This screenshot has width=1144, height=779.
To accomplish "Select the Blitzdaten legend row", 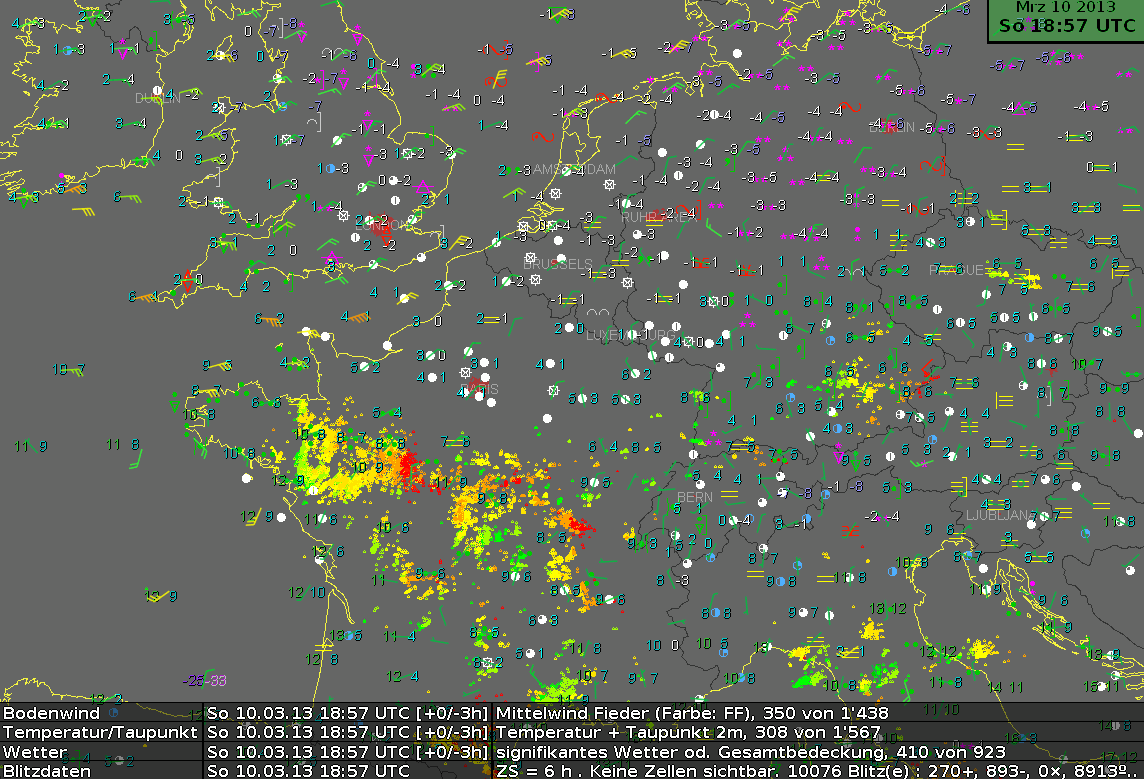I will (x=46, y=770).
